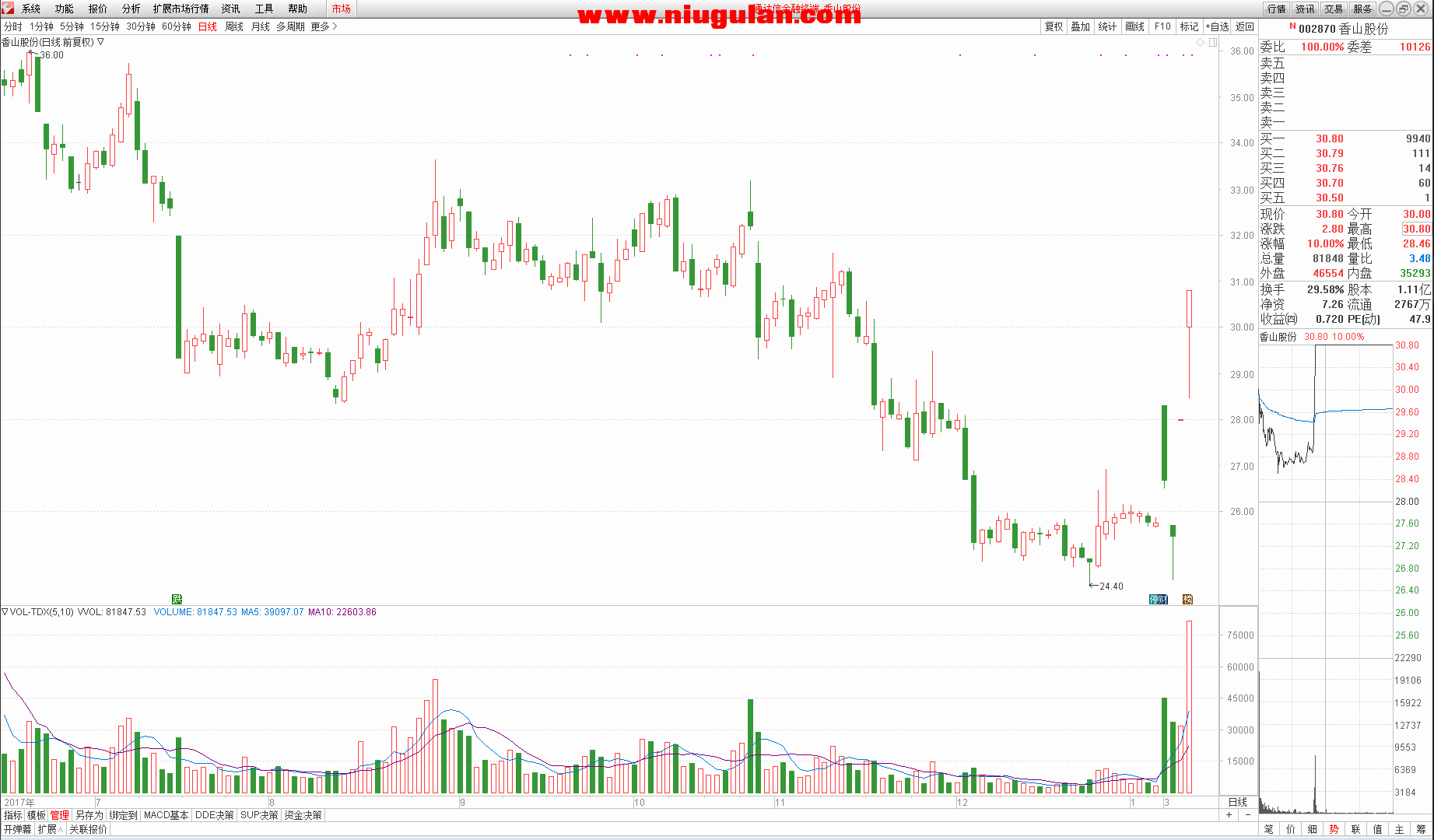Add stock via +自选 button
The image size is (1434, 840).
pos(1217,26)
